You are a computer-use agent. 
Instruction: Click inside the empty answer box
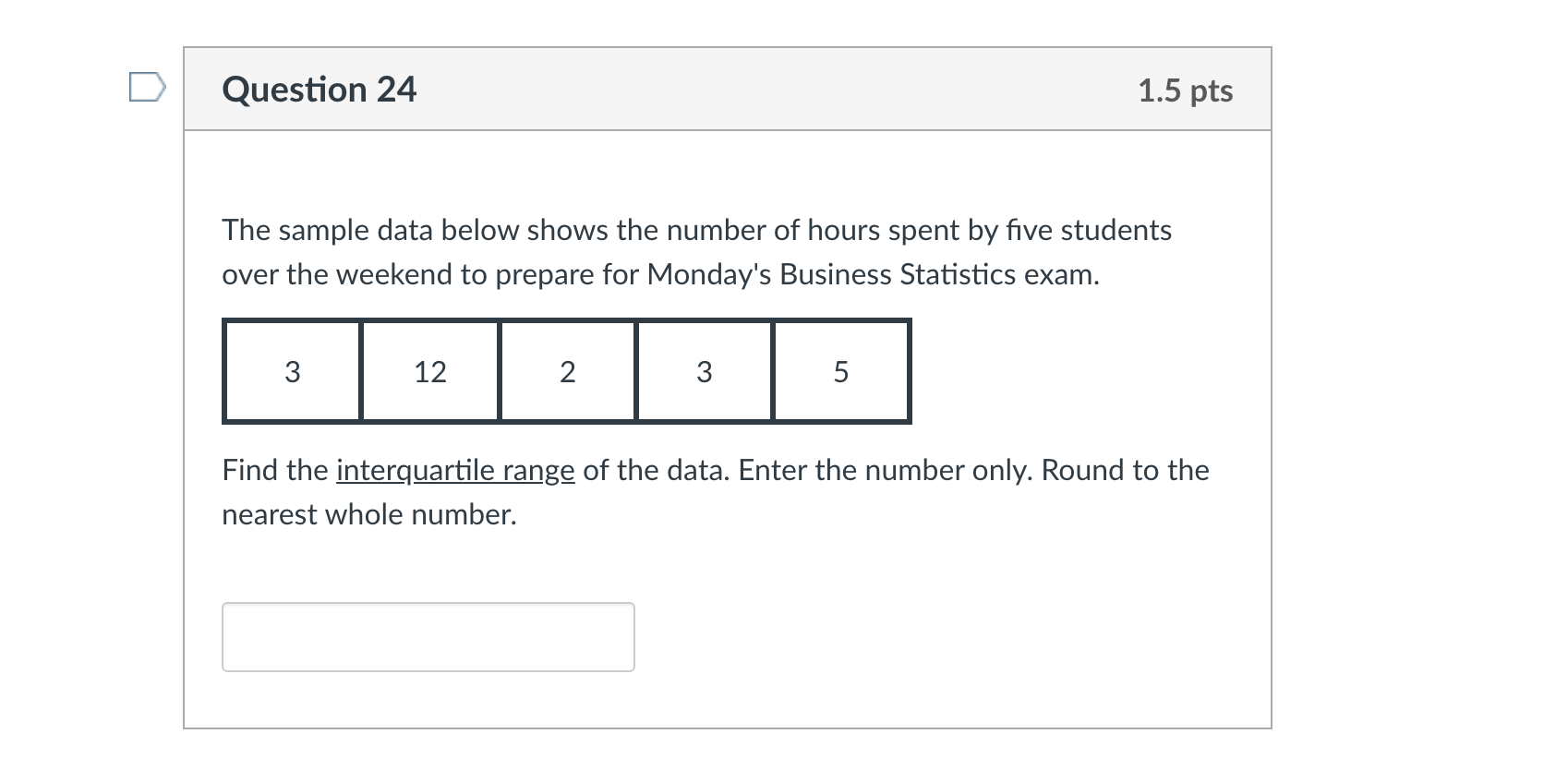tap(428, 636)
